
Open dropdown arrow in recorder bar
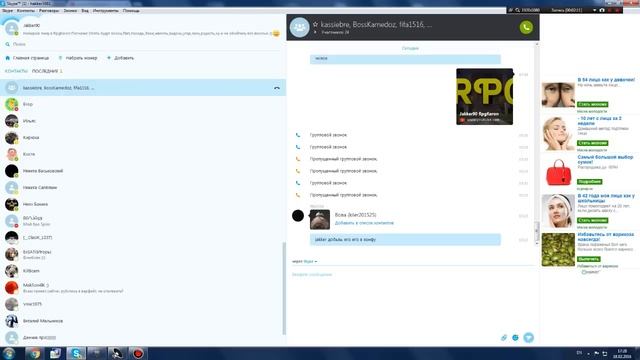[x=594, y=10]
